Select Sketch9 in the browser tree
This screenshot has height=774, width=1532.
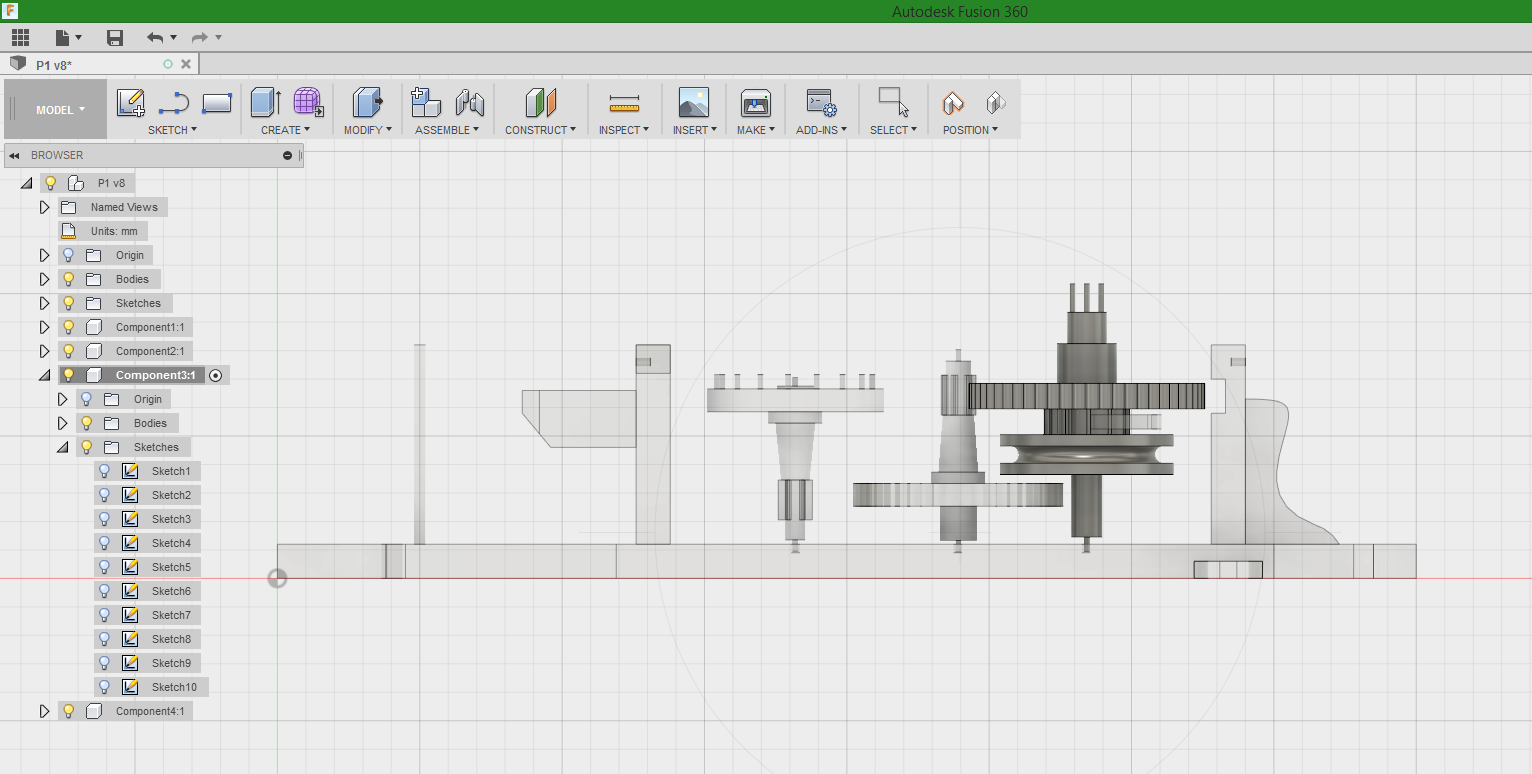pyautogui.click(x=171, y=663)
